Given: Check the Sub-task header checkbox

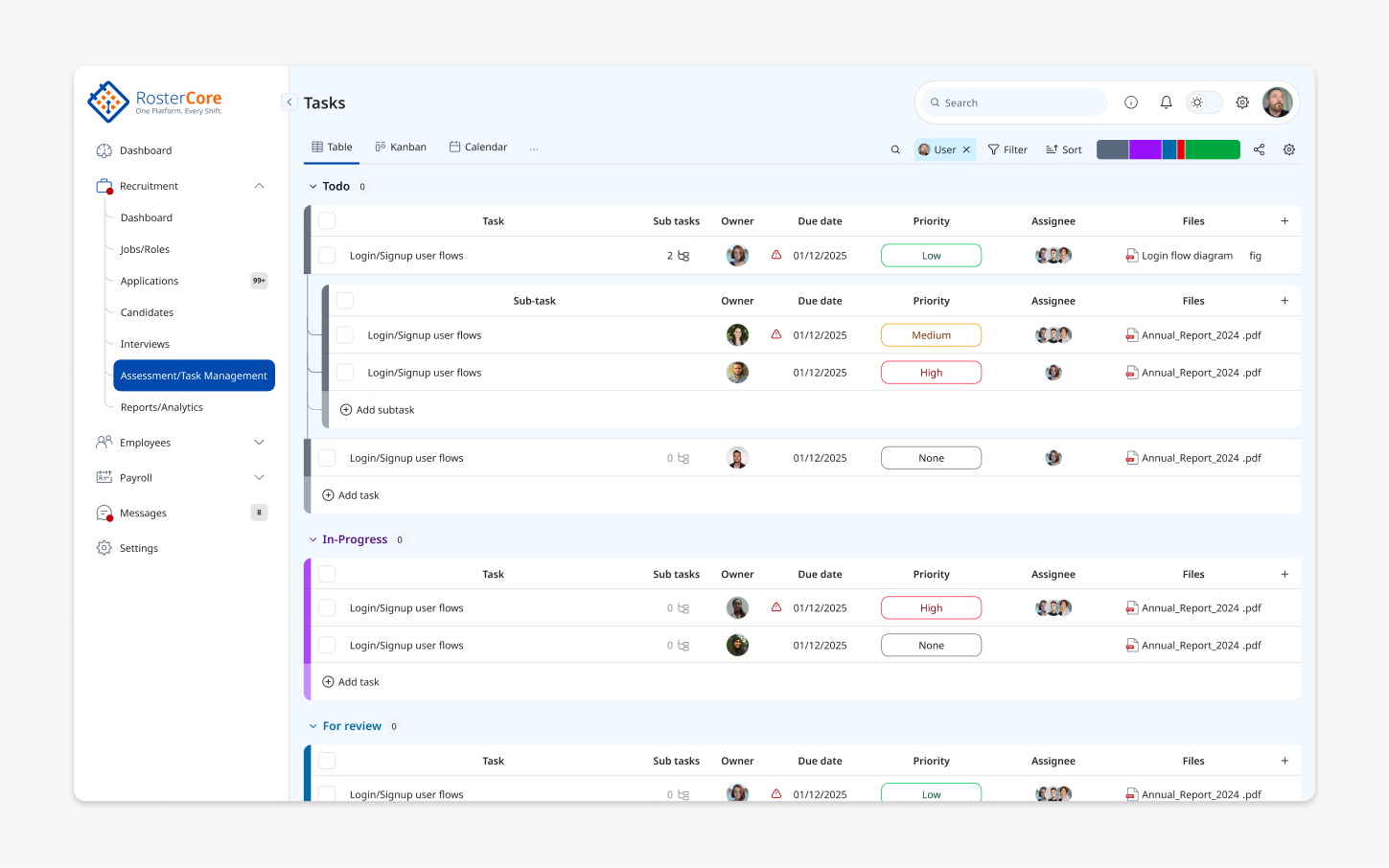Looking at the screenshot, I should tap(345, 301).
